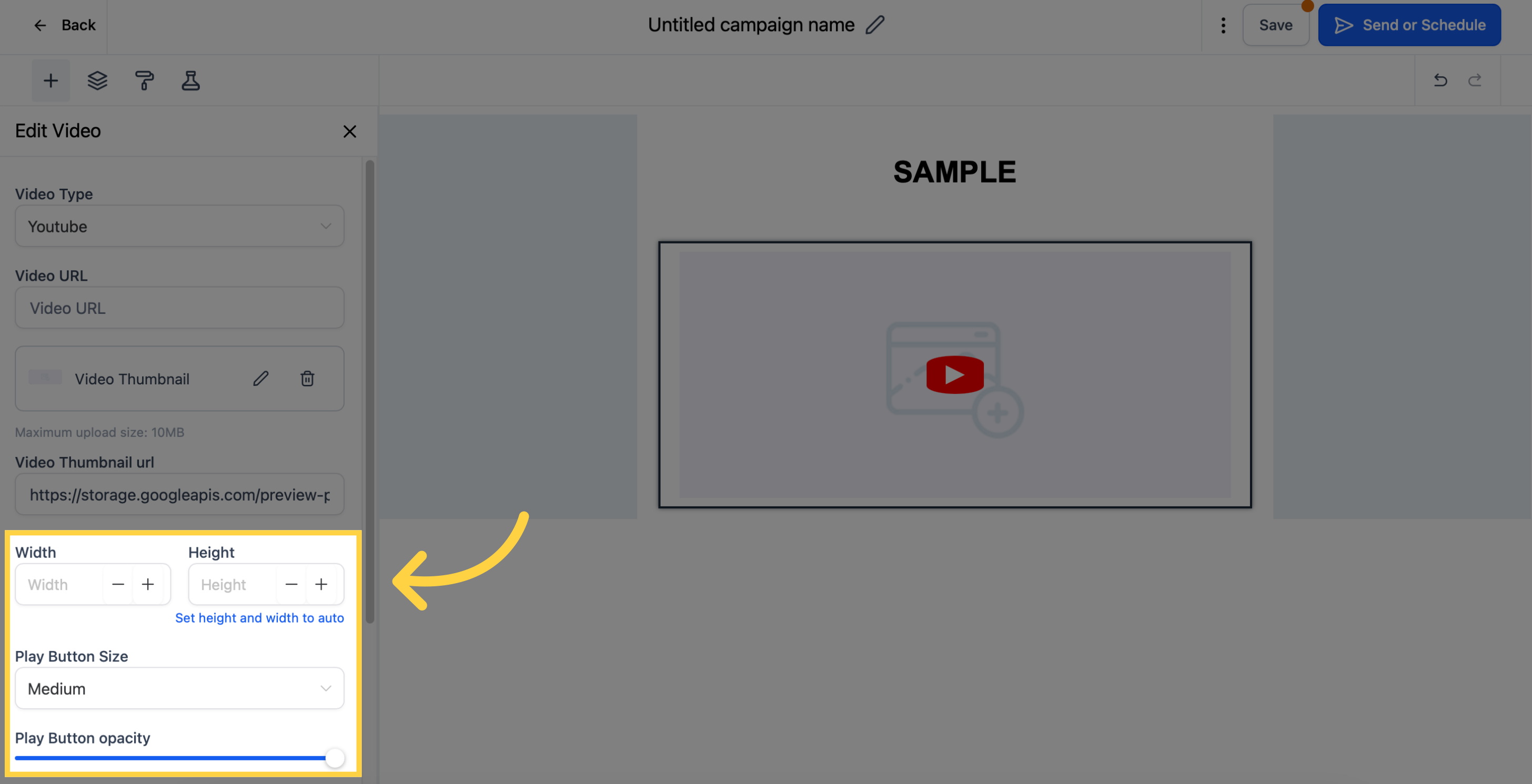
Task: Click the delete thumbnail trash icon
Action: (x=306, y=378)
